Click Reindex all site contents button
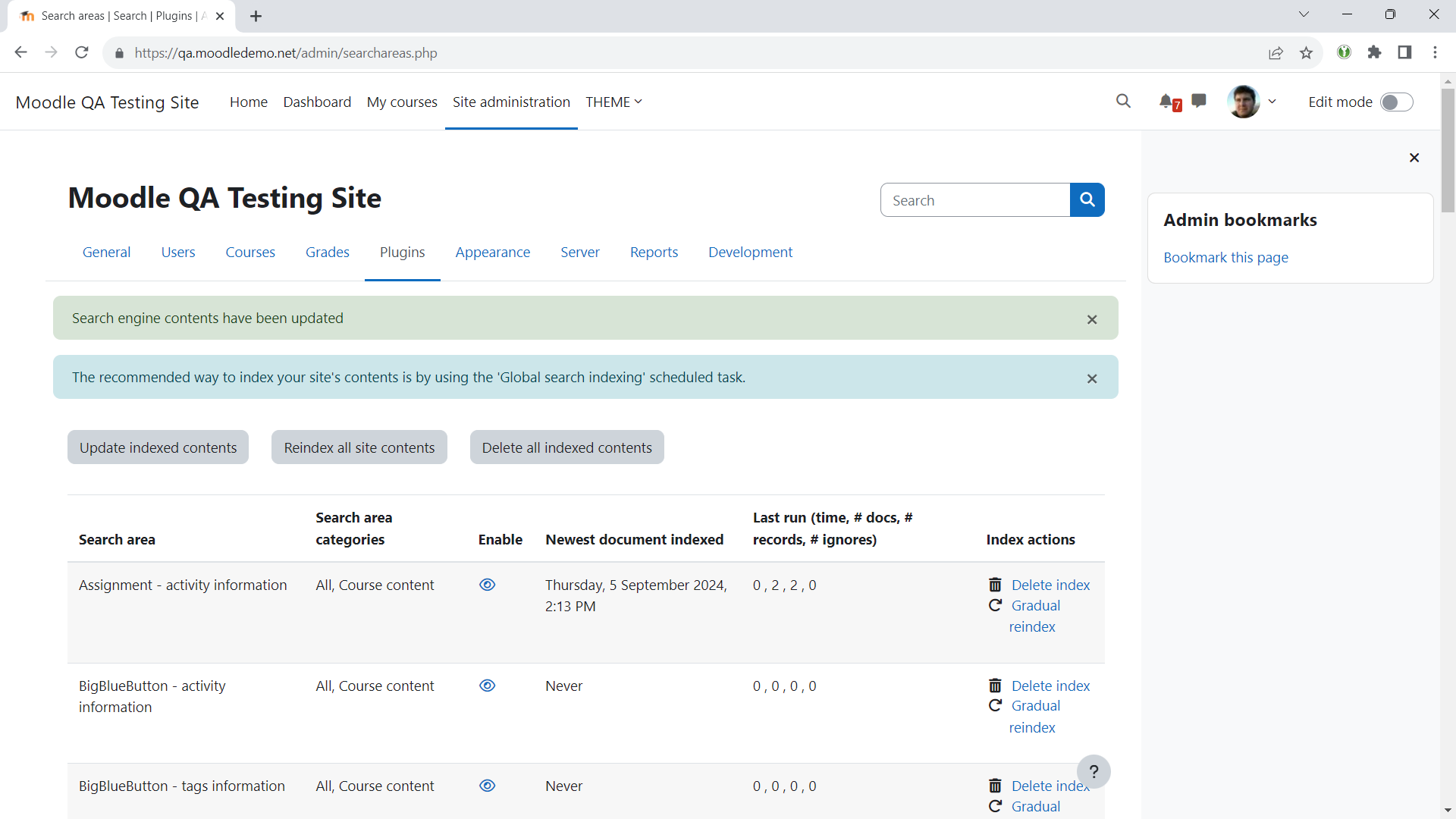Image resolution: width=1456 pixels, height=819 pixels. 359,447
